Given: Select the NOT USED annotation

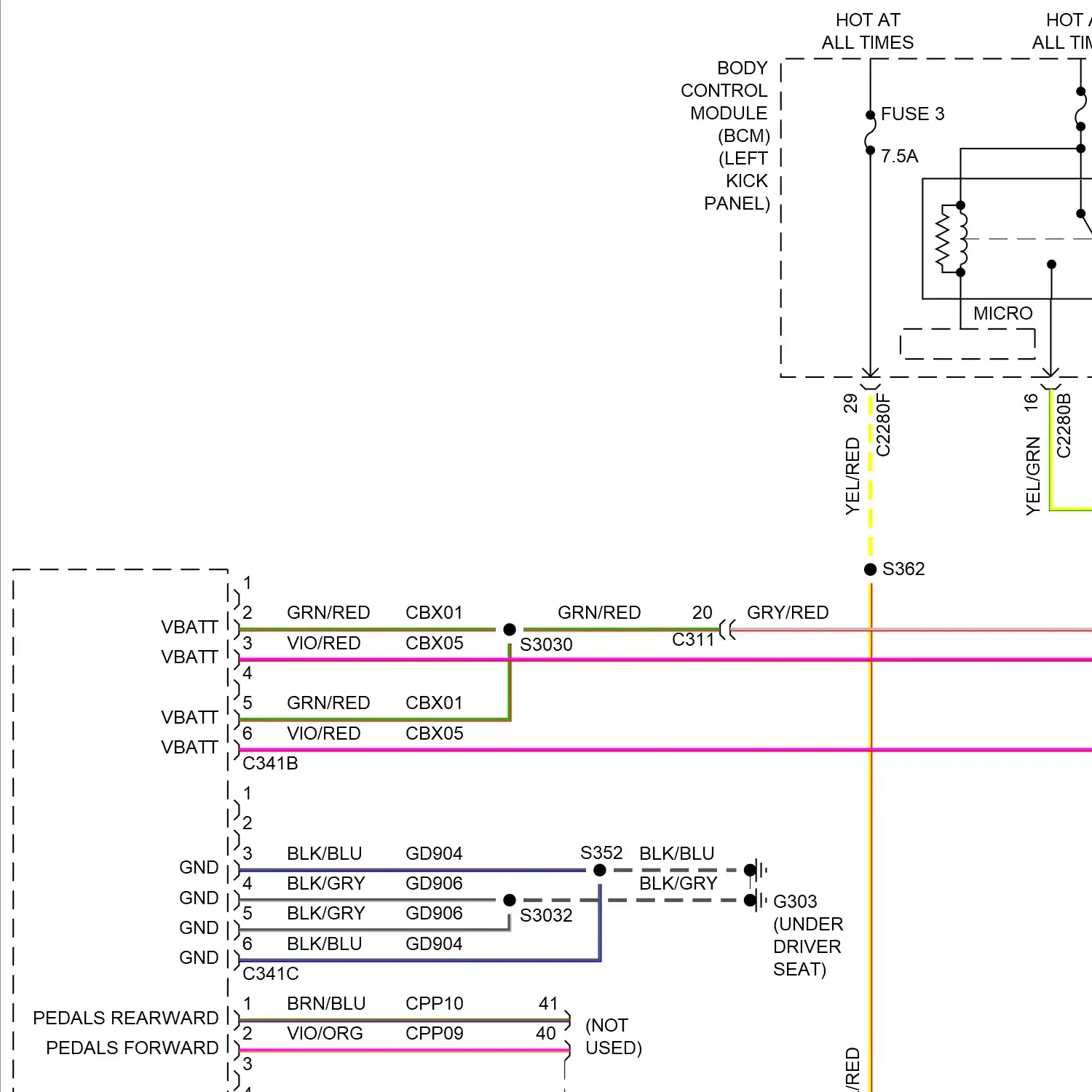Looking at the screenshot, I should tap(613, 1037).
